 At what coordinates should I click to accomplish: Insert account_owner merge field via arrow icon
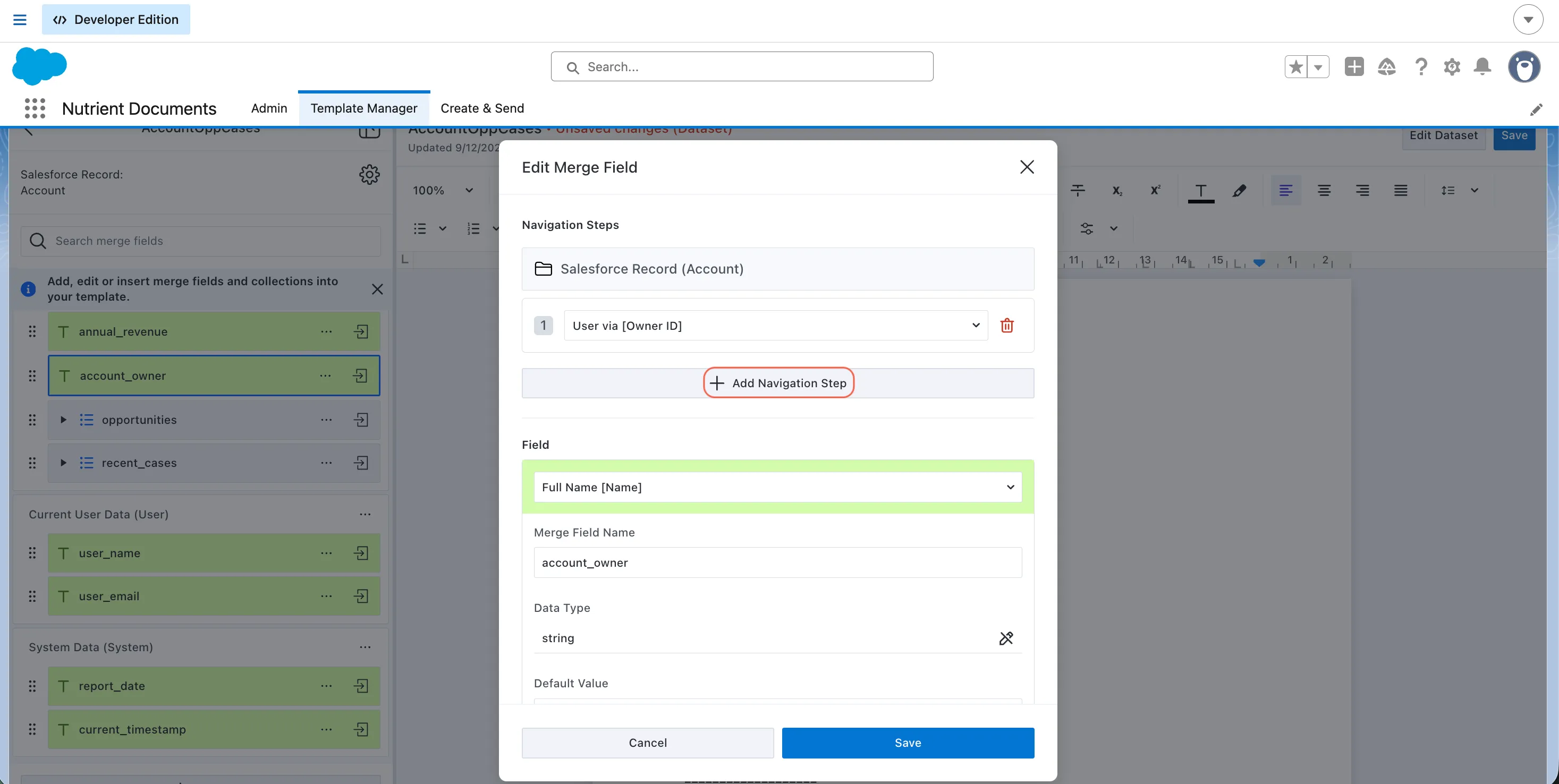(x=360, y=376)
